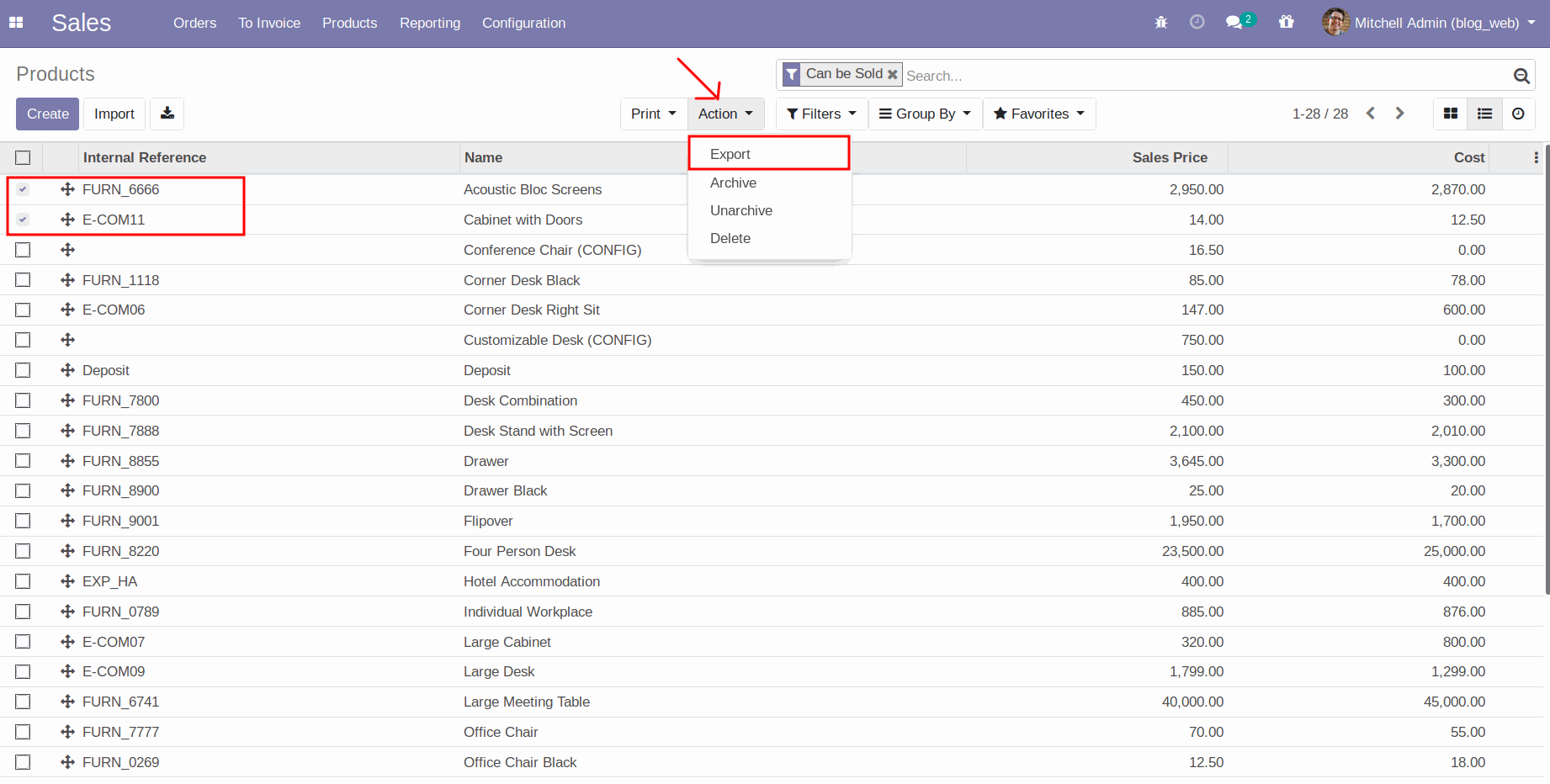This screenshot has height=784, width=1550.
Task: Collapse the Action dropdown
Action: point(725,114)
